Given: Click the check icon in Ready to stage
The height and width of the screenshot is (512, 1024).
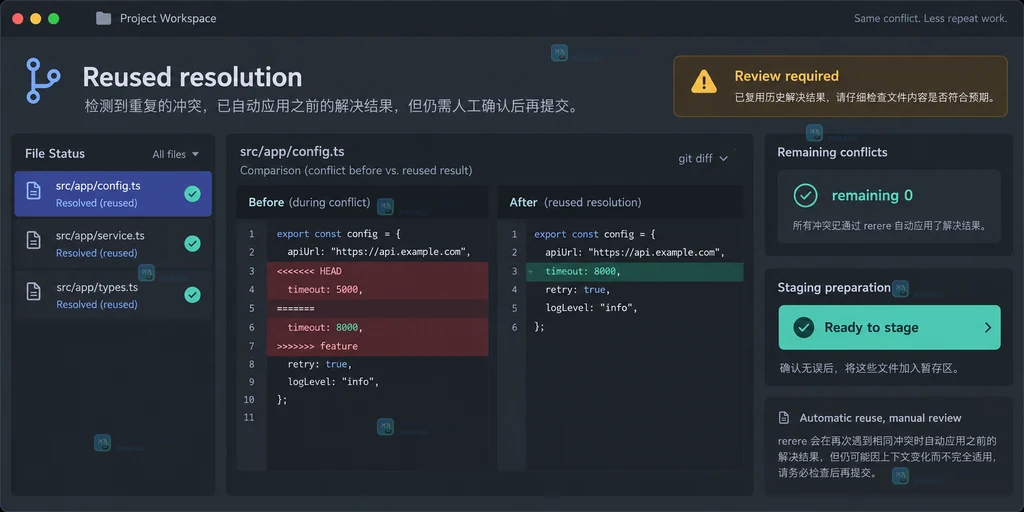Looking at the screenshot, I should point(803,328).
